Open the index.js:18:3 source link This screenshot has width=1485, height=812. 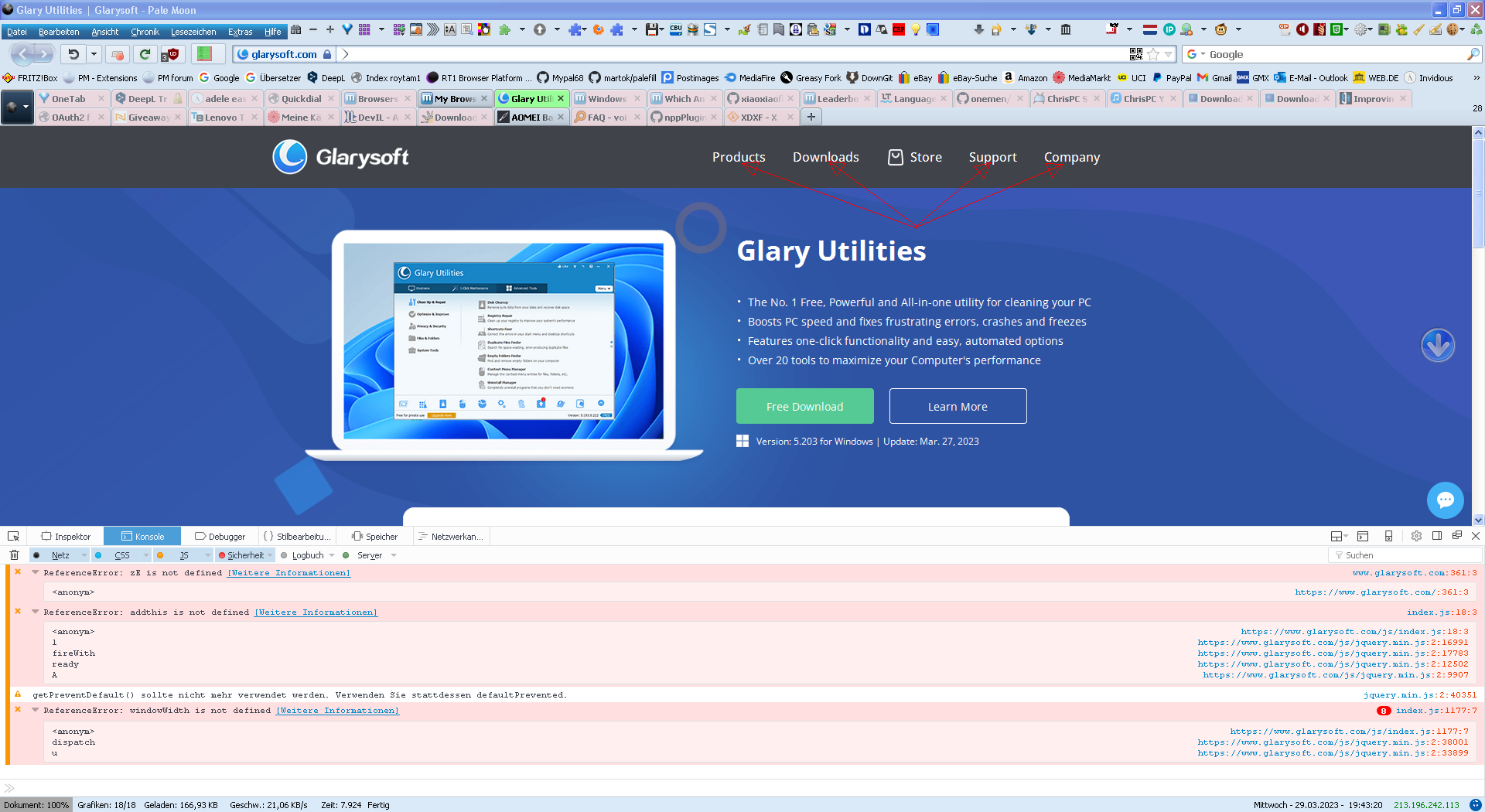(1441, 612)
